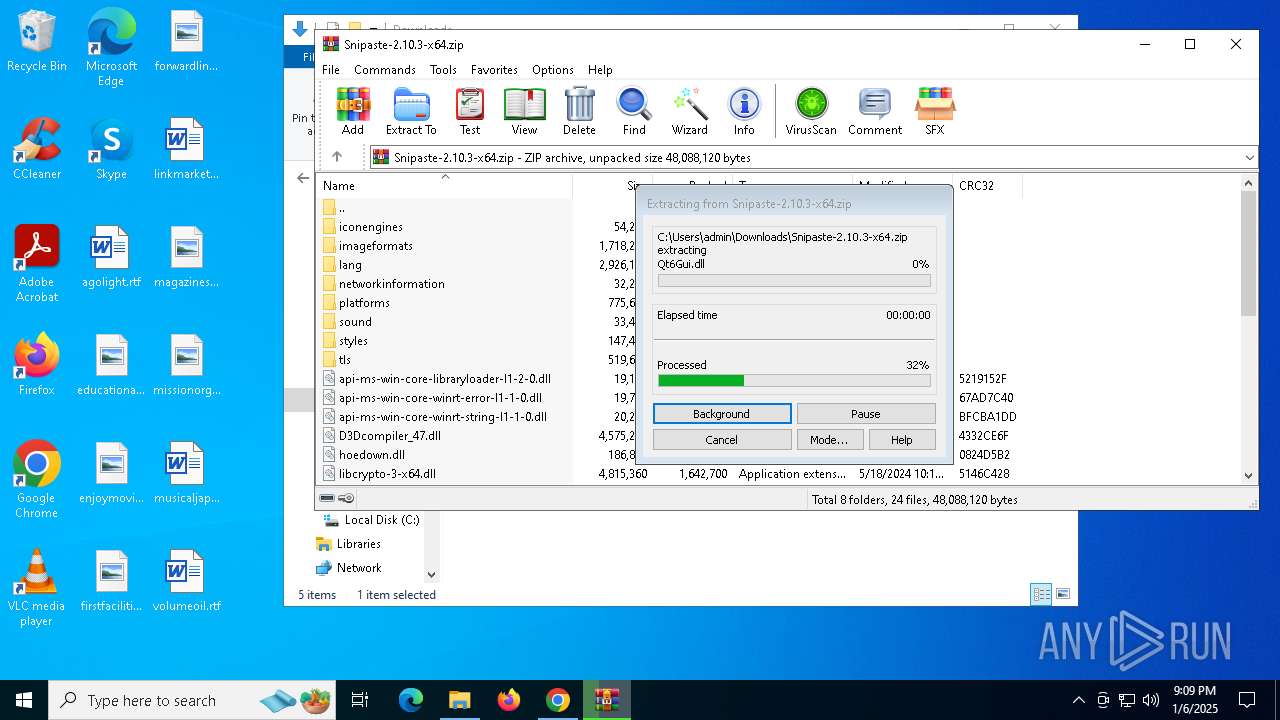
Task: Click the Add toolbar icon in WinRAR
Action: (352, 111)
